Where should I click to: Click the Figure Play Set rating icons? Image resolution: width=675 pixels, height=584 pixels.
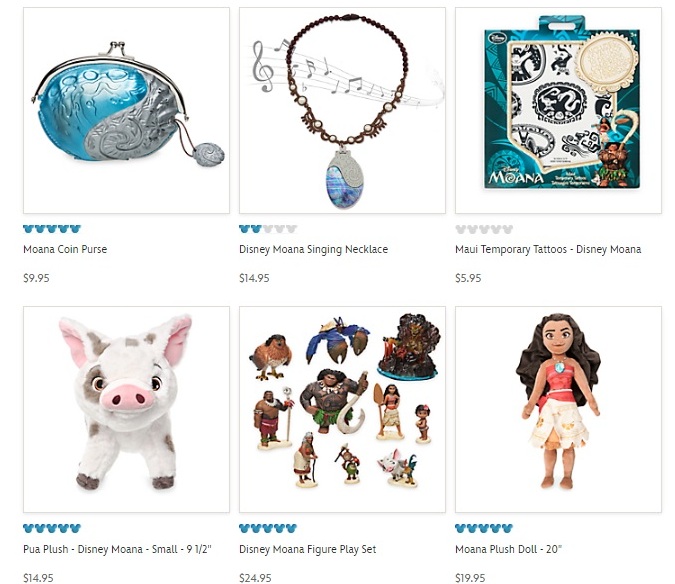click(268, 528)
